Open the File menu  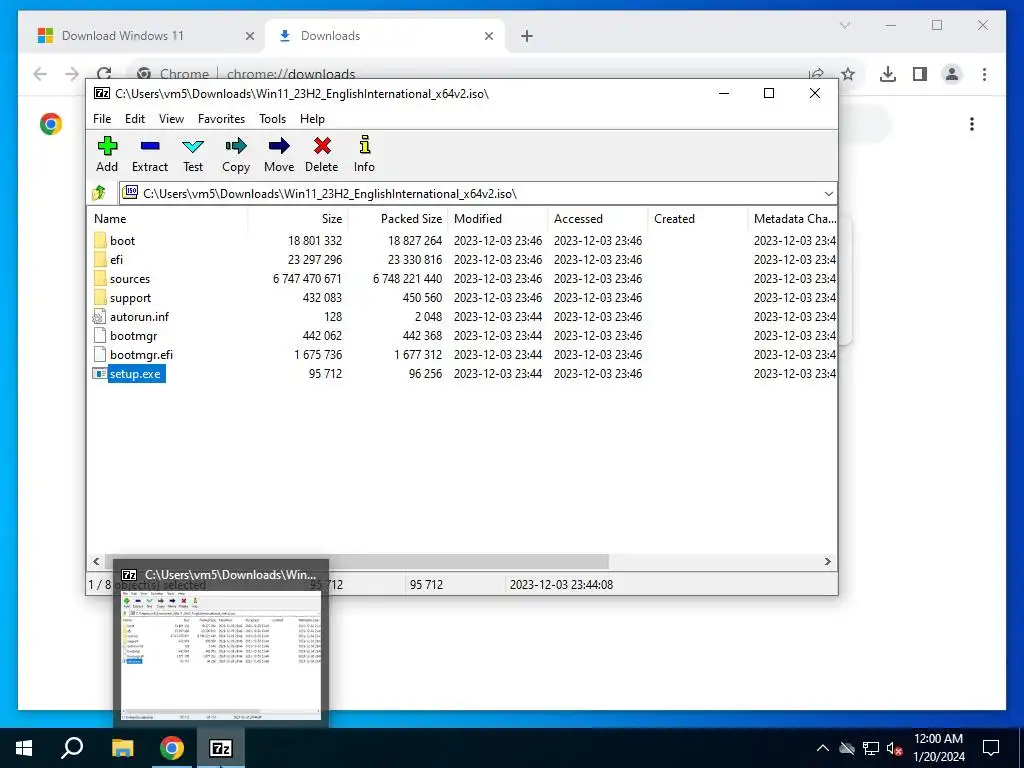(x=102, y=119)
